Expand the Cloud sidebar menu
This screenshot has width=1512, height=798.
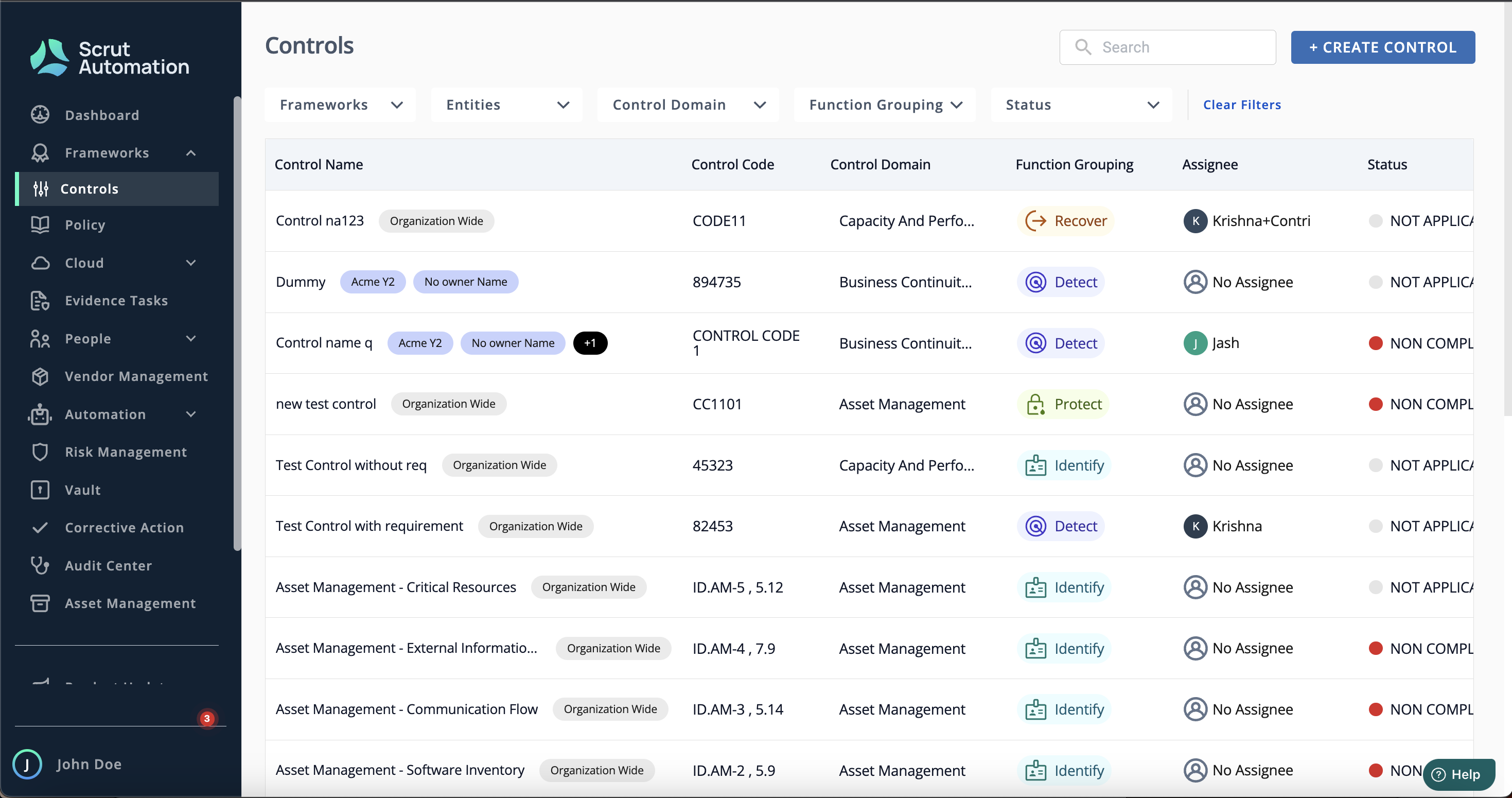point(191,263)
